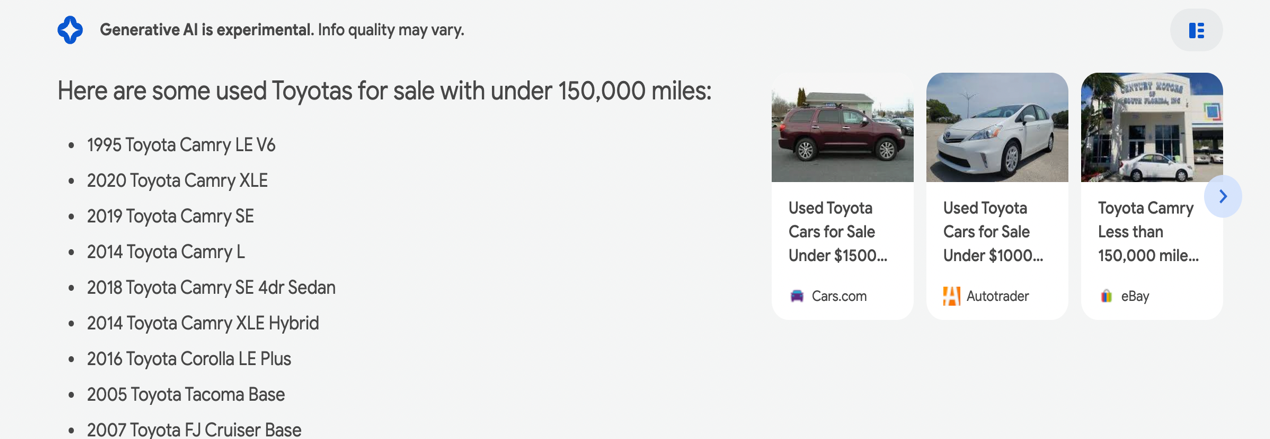Click the eBay source label

[1135, 296]
